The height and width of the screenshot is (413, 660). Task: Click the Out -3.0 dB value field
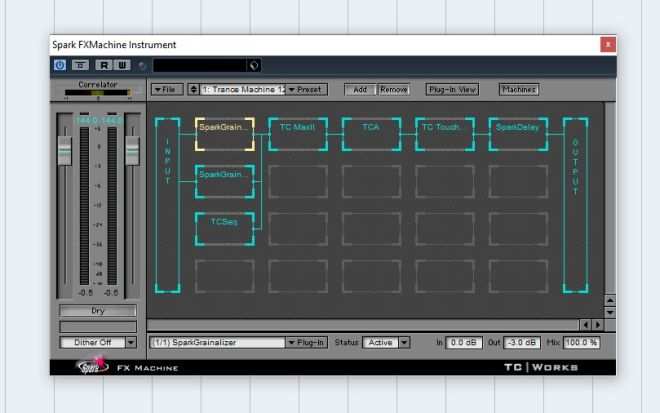[522, 342]
